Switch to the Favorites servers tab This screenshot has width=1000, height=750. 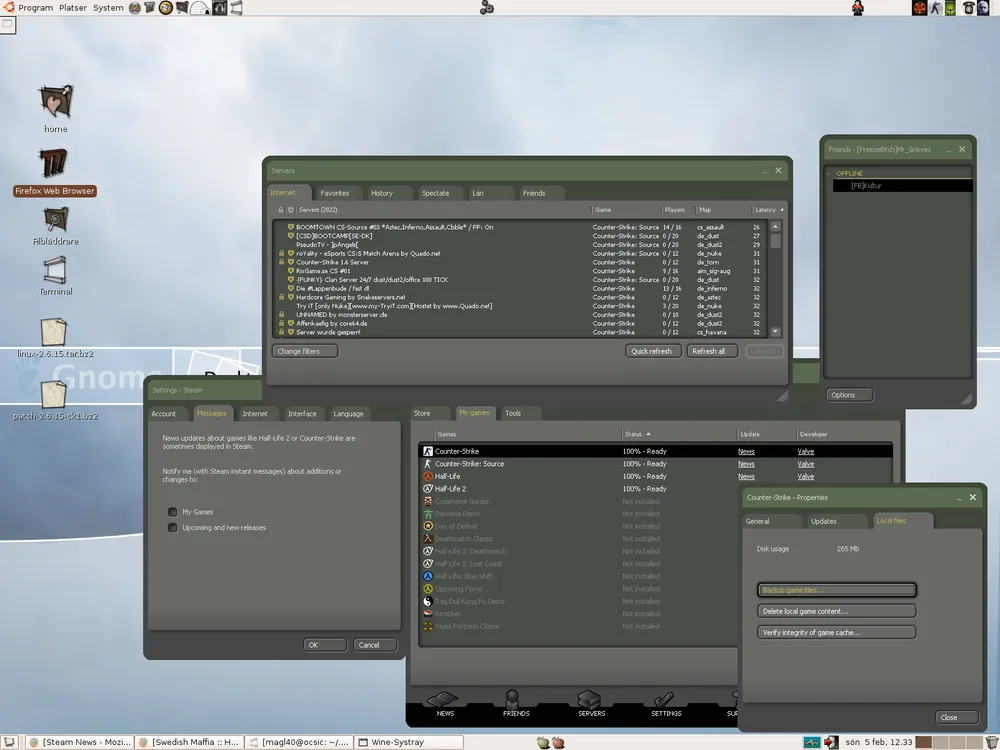pyautogui.click(x=335, y=193)
